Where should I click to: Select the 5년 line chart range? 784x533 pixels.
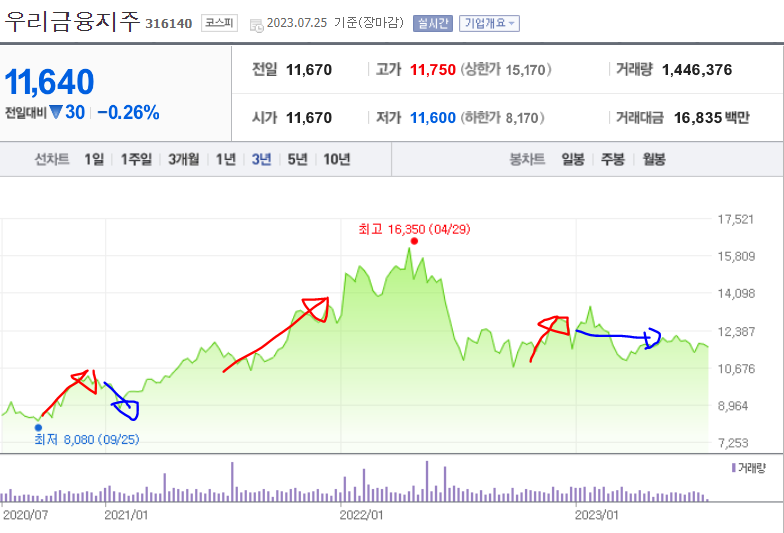point(298,160)
